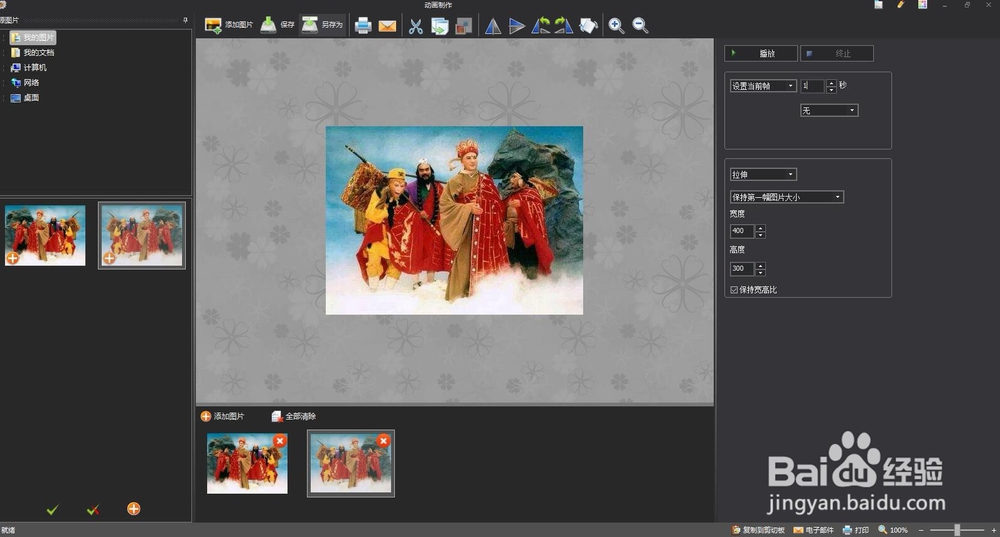
Task: Flip the image vertically with the blue triangle icon
Action: coord(517,26)
